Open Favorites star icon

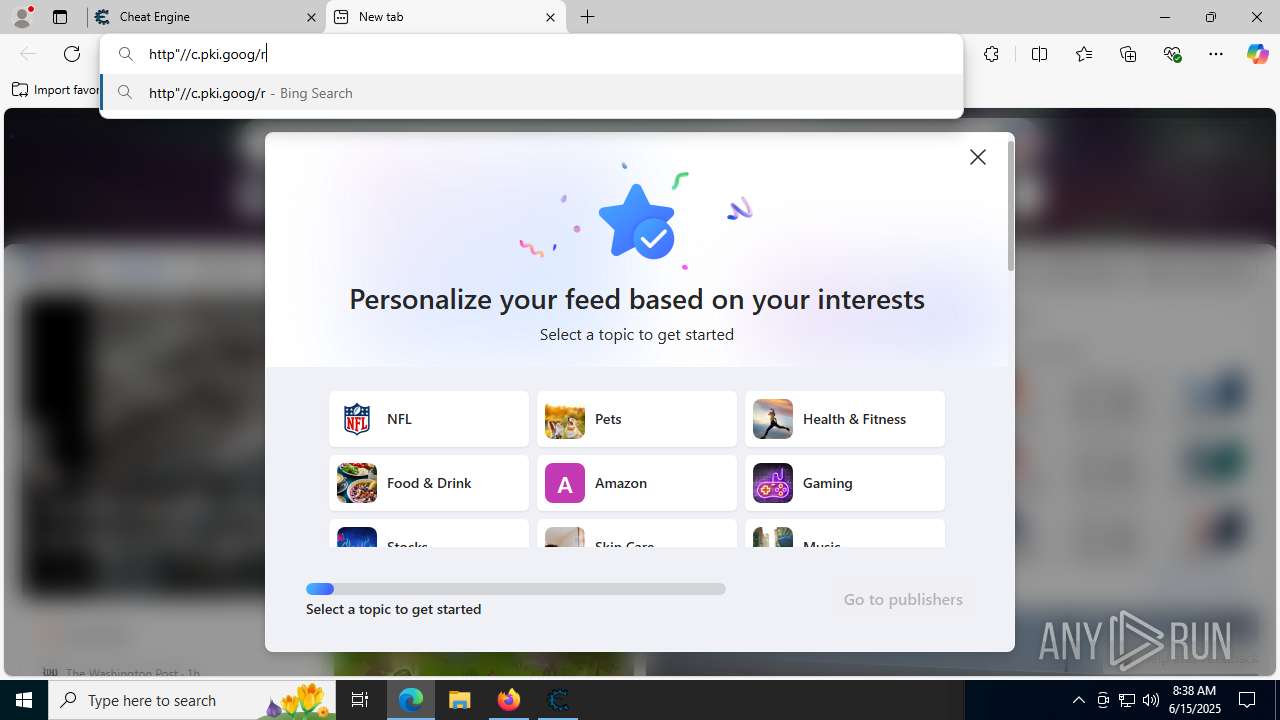point(1084,54)
